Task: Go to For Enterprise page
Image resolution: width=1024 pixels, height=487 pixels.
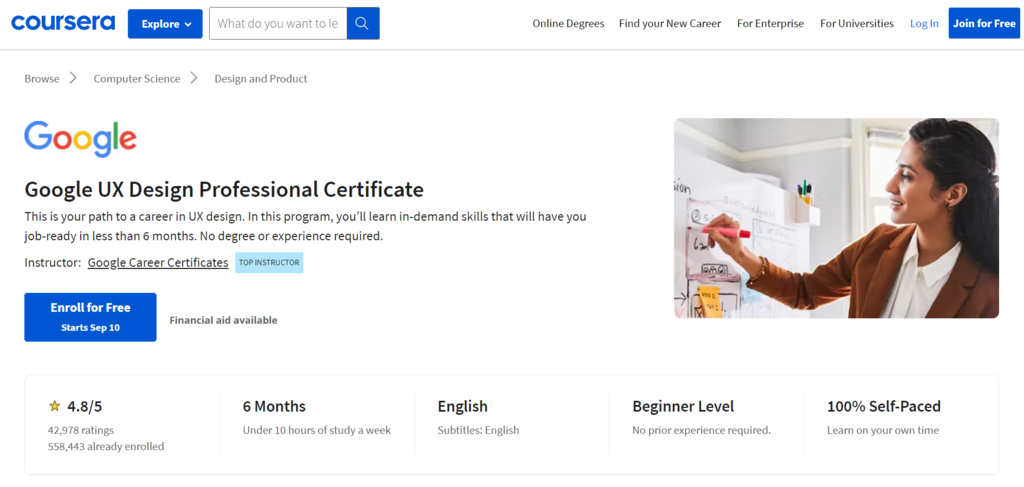Action: 770,24
